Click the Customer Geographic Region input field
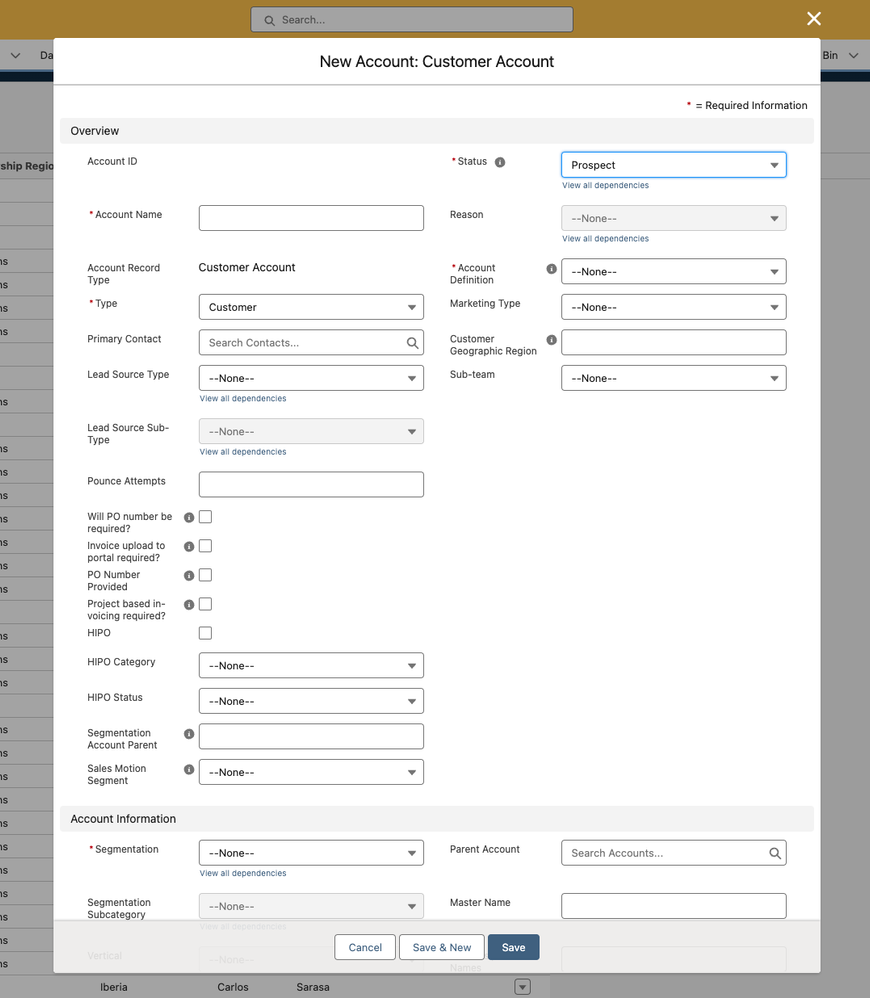The height and width of the screenshot is (998, 870). pos(673,342)
